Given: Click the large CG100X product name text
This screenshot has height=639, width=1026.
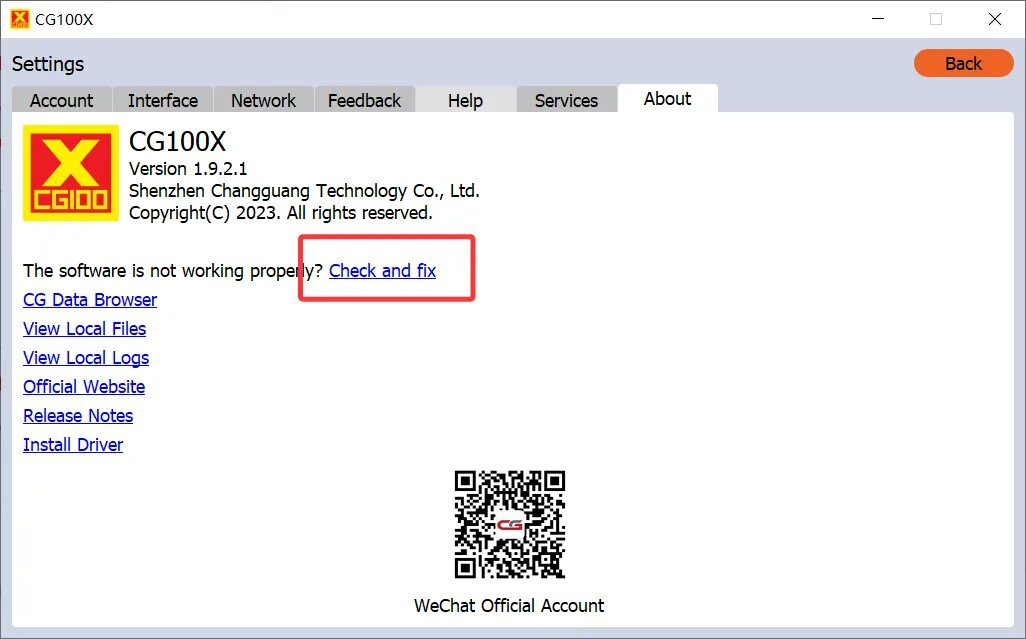Looking at the screenshot, I should (x=177, y=141).
